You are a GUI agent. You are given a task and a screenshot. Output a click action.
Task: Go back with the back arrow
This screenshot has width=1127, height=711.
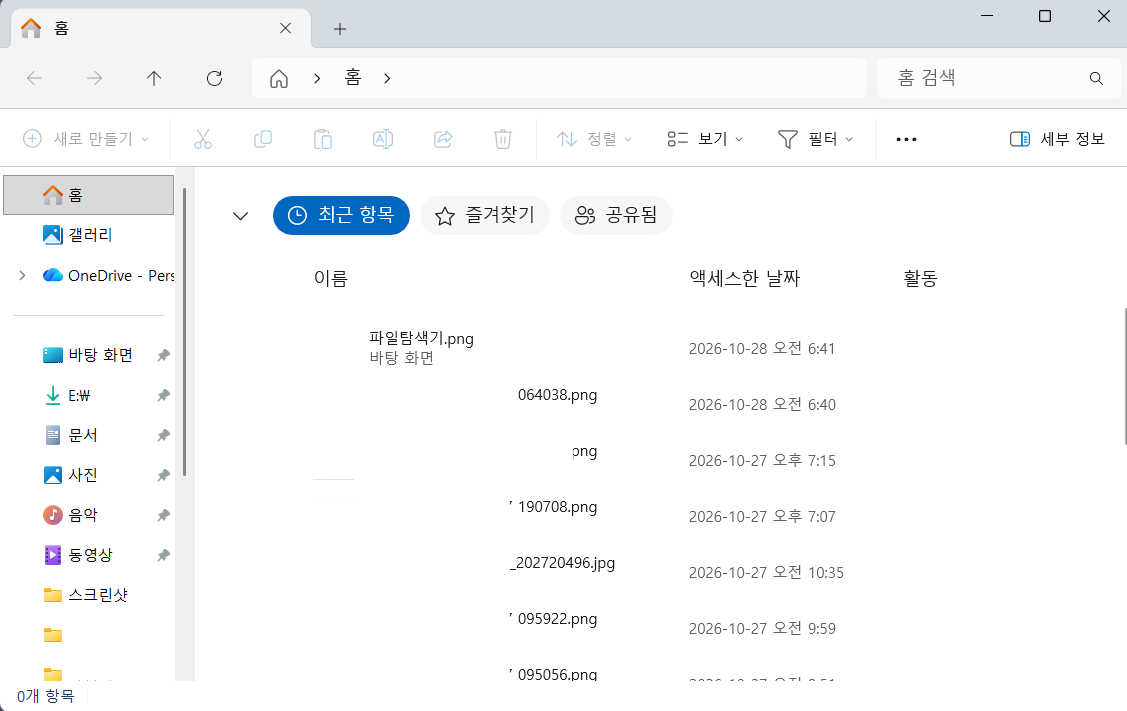click(34, 78)
